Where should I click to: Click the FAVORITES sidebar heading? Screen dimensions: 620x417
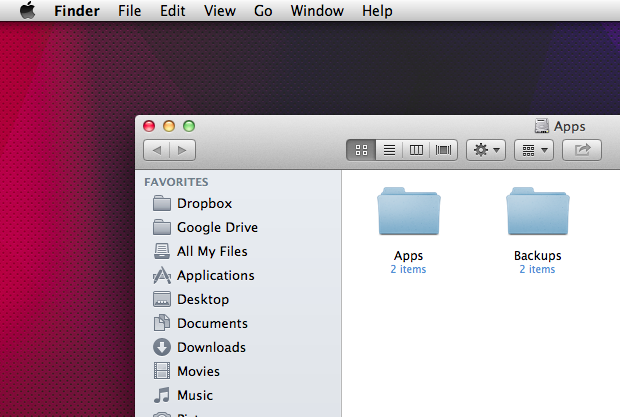tap(176, 182)
